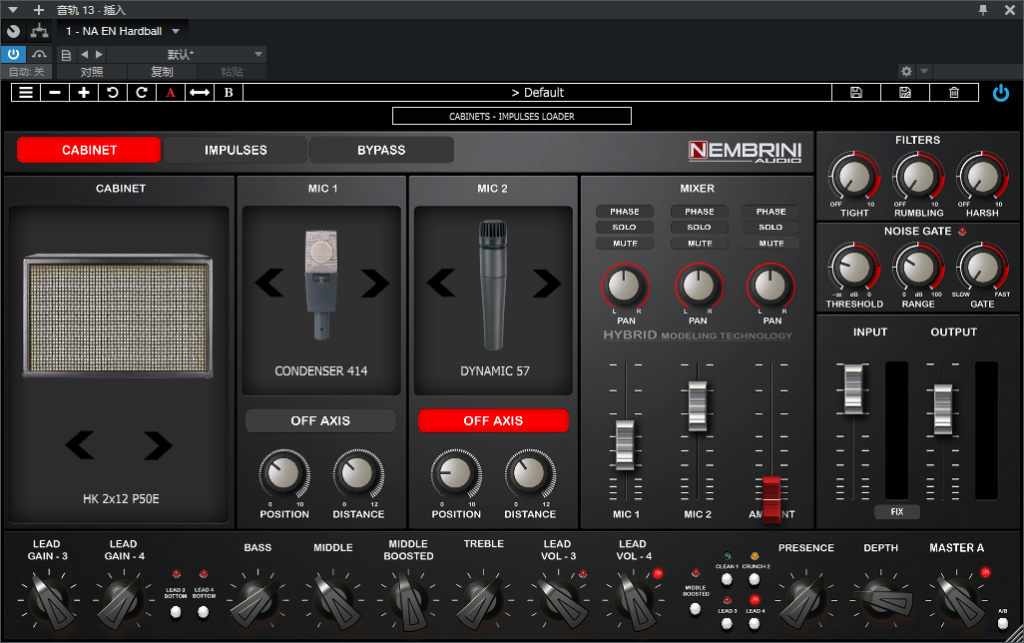Switch MIC 2 to previous microphone
This screenshot has height=643, width=1024.
click(x=441, y=283)
